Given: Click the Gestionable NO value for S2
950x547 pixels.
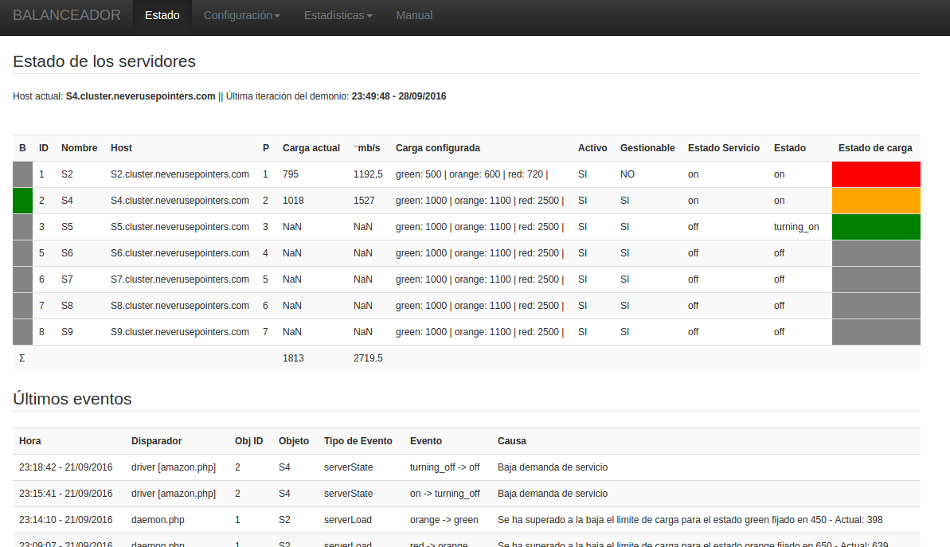Looking at the screenshot, I should [x=627, y=174].
